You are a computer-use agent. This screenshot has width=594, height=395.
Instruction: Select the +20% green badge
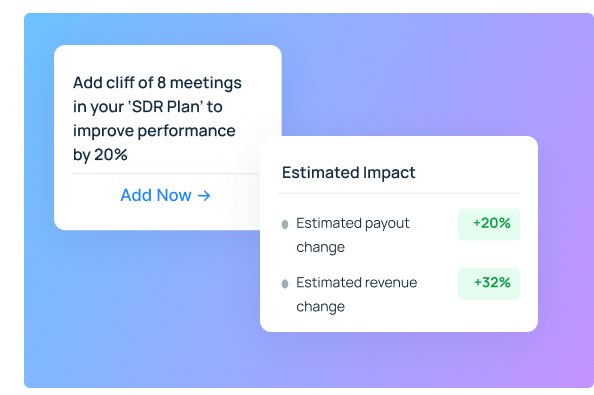point(489,224)
